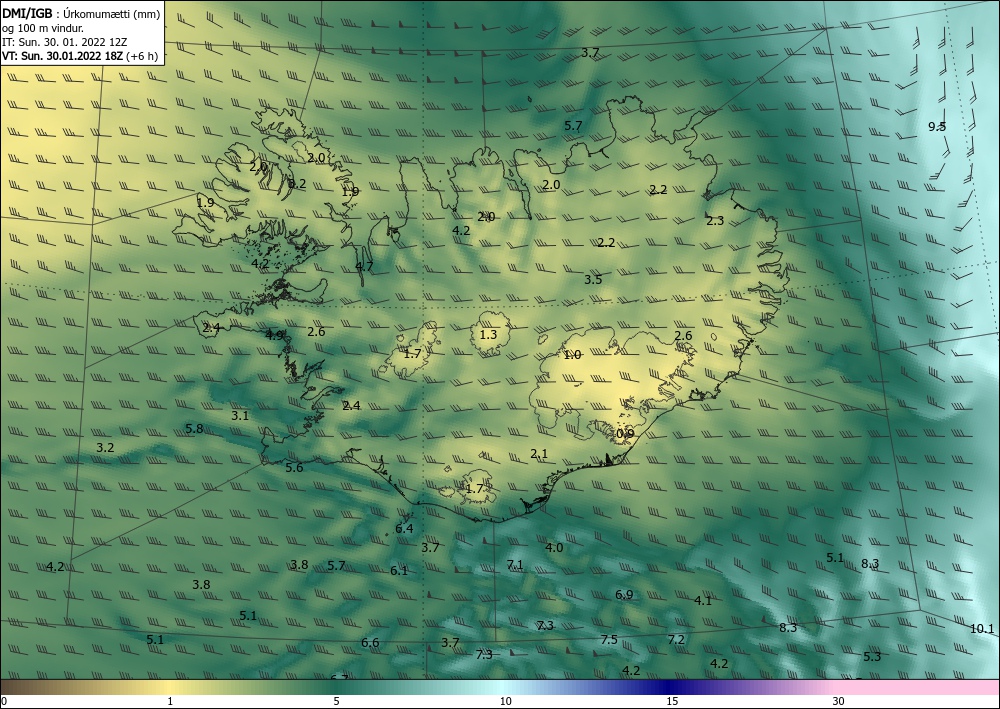Select the 4.7 value by the northwest fjord
The image size is (1000, 709).
(364, 267)
